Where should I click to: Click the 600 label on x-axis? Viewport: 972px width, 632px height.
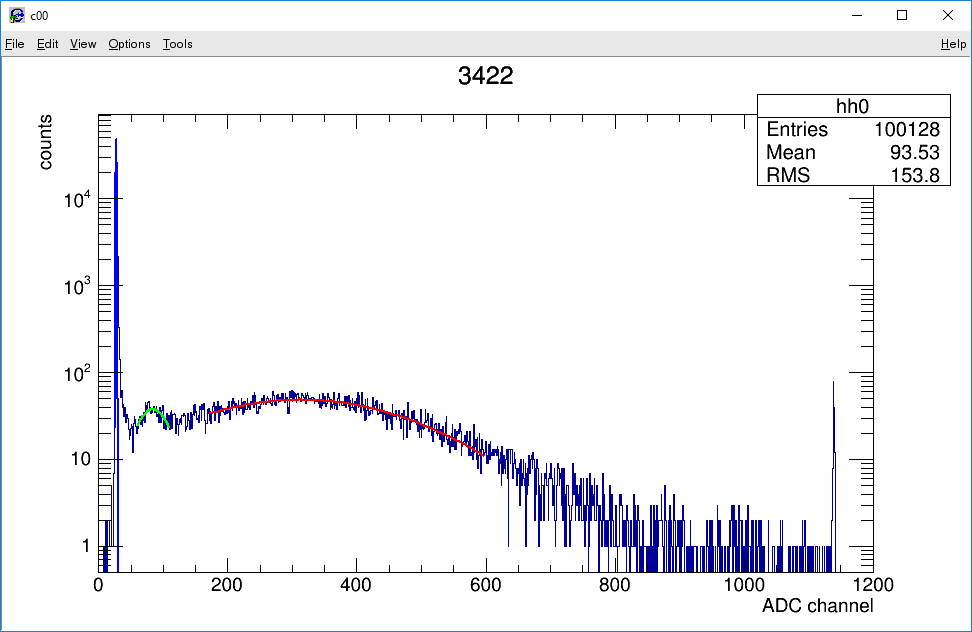485,585
